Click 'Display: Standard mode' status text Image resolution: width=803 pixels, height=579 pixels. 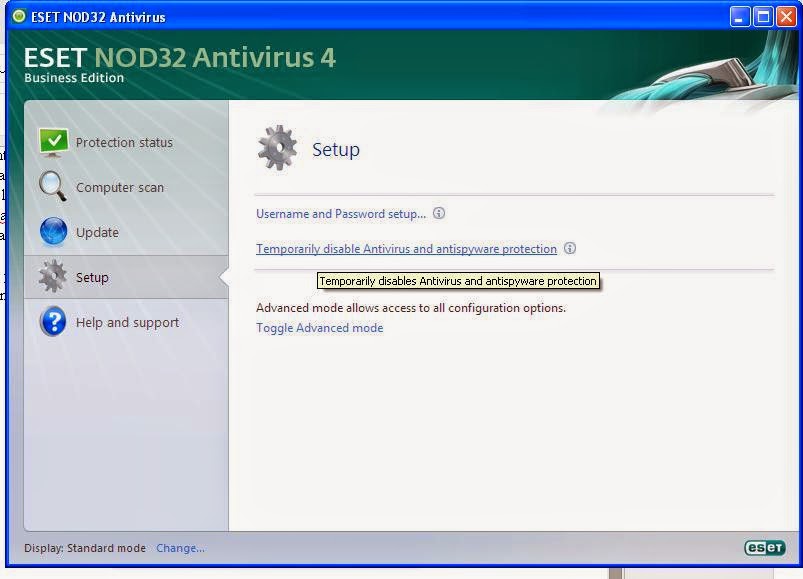85,548
